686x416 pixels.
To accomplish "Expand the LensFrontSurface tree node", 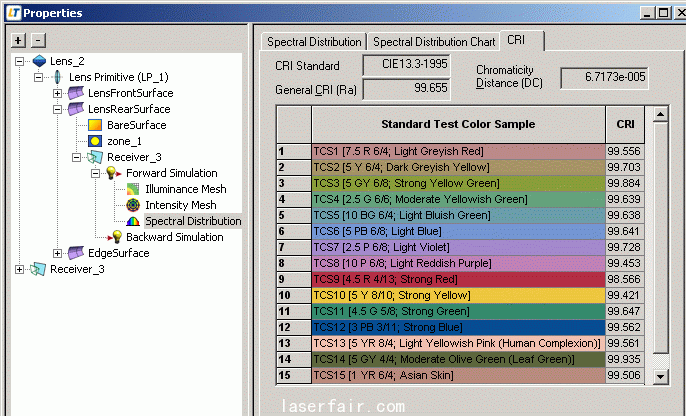I will pyautogui.click(x=58, y=93).
